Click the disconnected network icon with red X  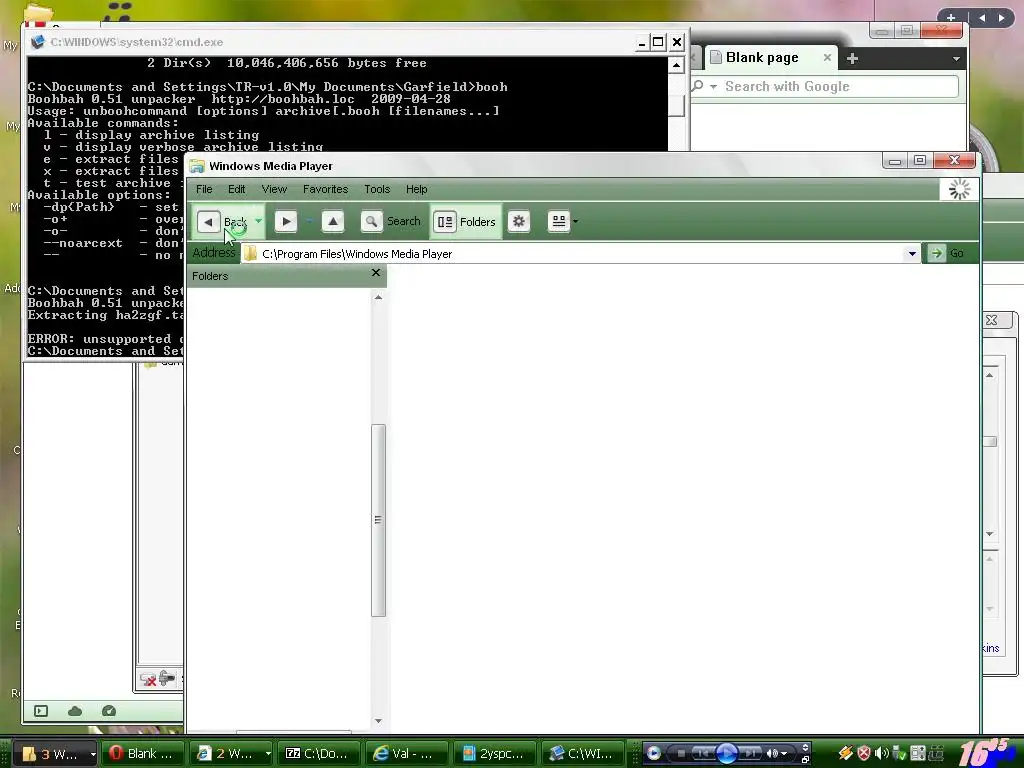[x=148, y=680]
